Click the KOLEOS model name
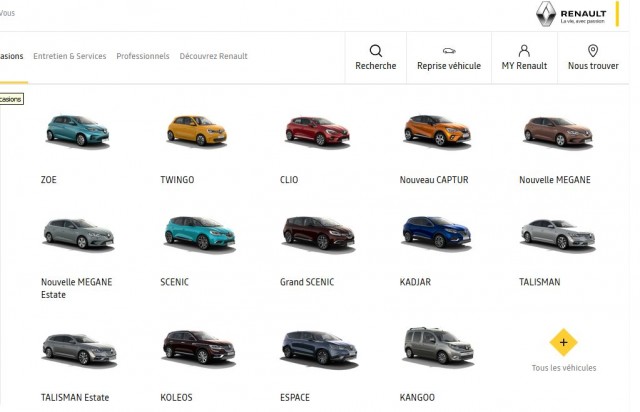 [176, 397]
